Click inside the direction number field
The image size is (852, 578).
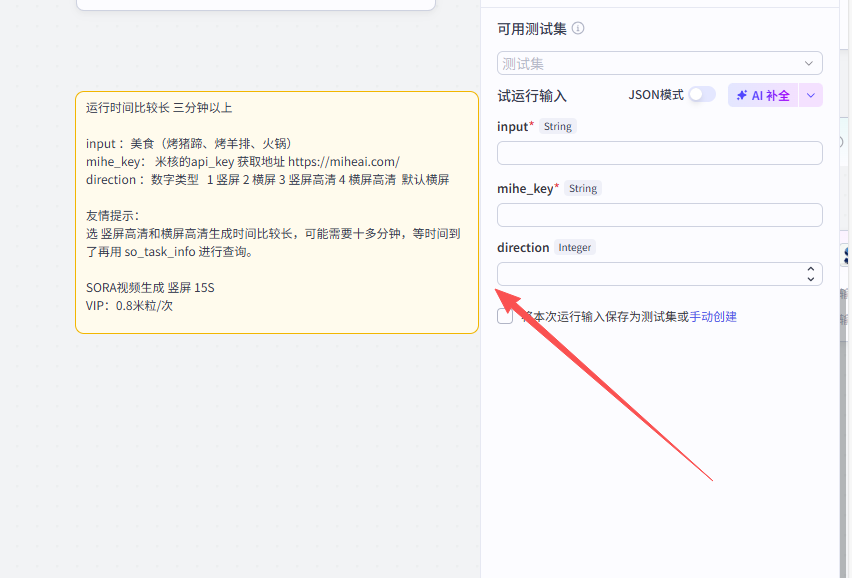click(650, 274)
